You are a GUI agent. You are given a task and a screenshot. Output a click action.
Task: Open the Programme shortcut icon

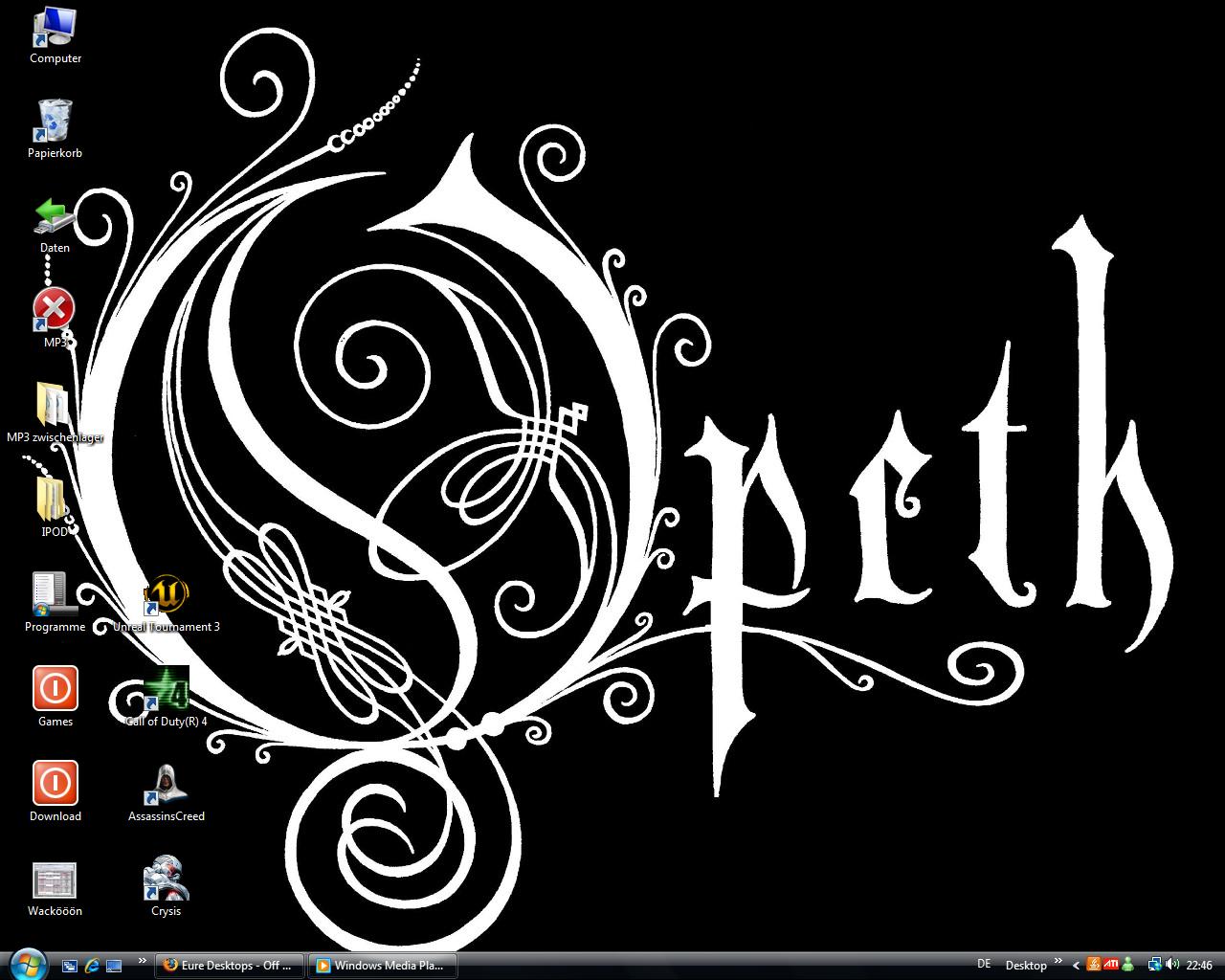pos(55,603)
